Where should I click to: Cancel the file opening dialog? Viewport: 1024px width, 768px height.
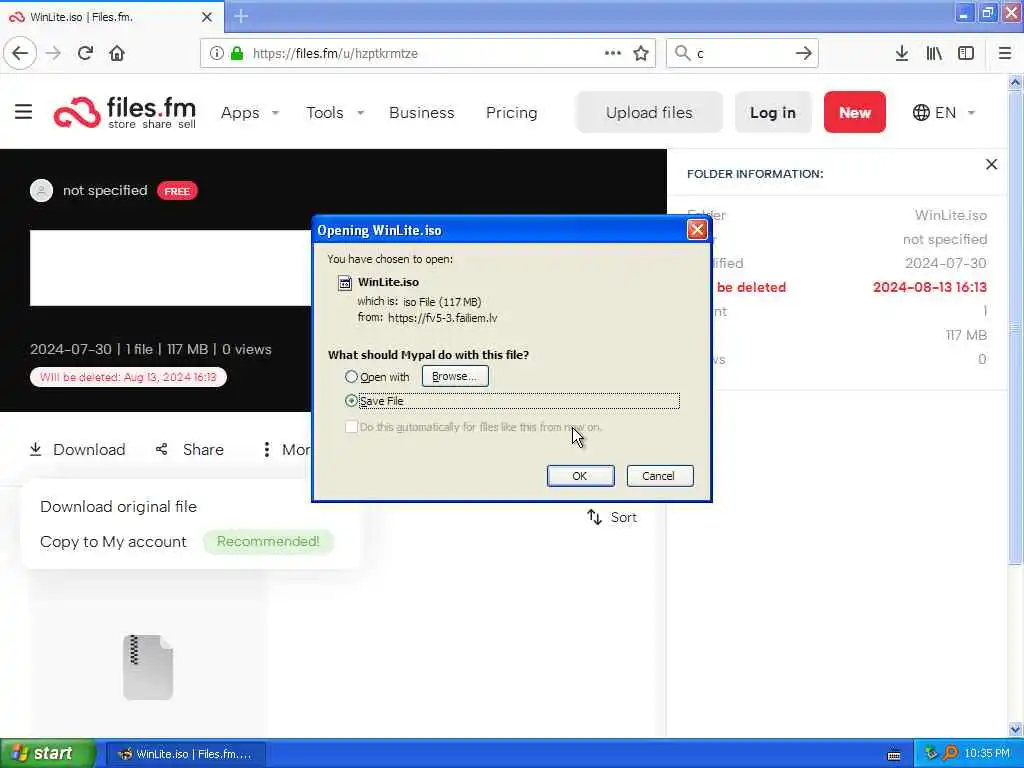(x=660, y=476)
